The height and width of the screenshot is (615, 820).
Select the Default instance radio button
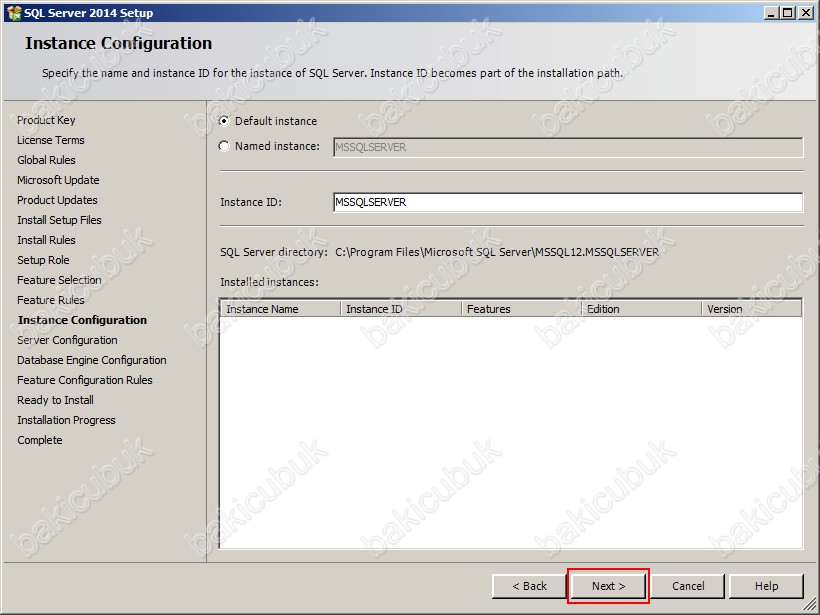click(224, 121)
